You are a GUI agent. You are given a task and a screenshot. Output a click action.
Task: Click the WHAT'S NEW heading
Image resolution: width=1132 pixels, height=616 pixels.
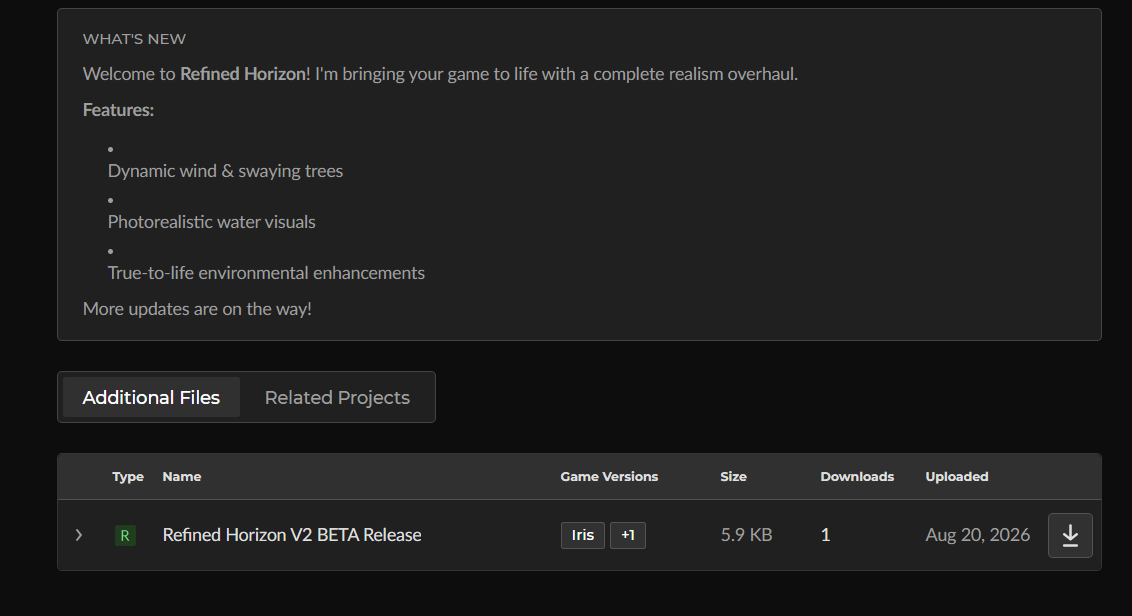click(x=134, y=39)
